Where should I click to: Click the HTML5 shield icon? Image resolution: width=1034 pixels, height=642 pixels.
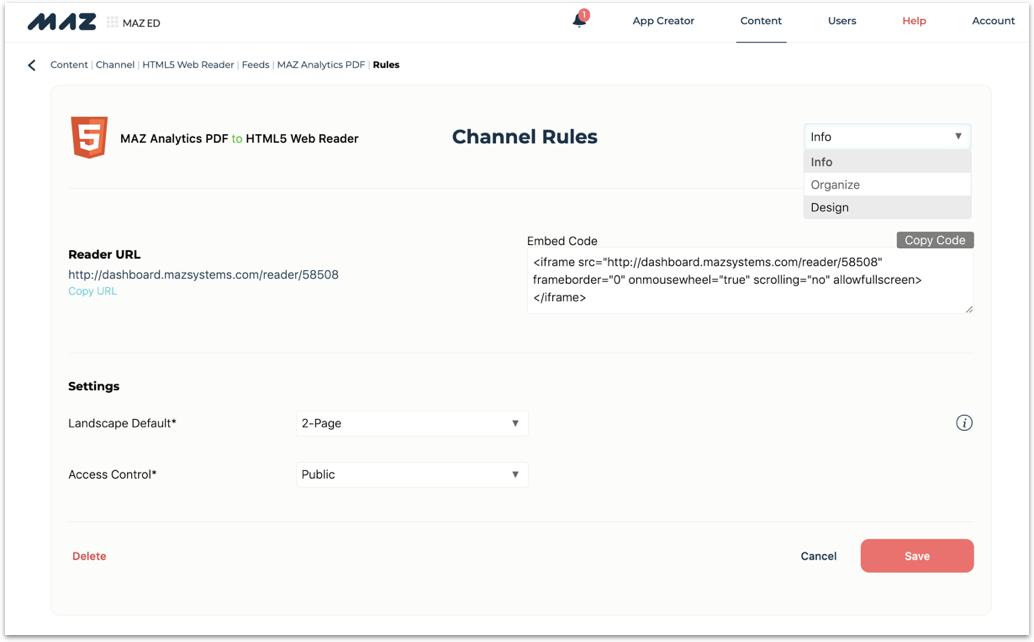pos(89,137)
